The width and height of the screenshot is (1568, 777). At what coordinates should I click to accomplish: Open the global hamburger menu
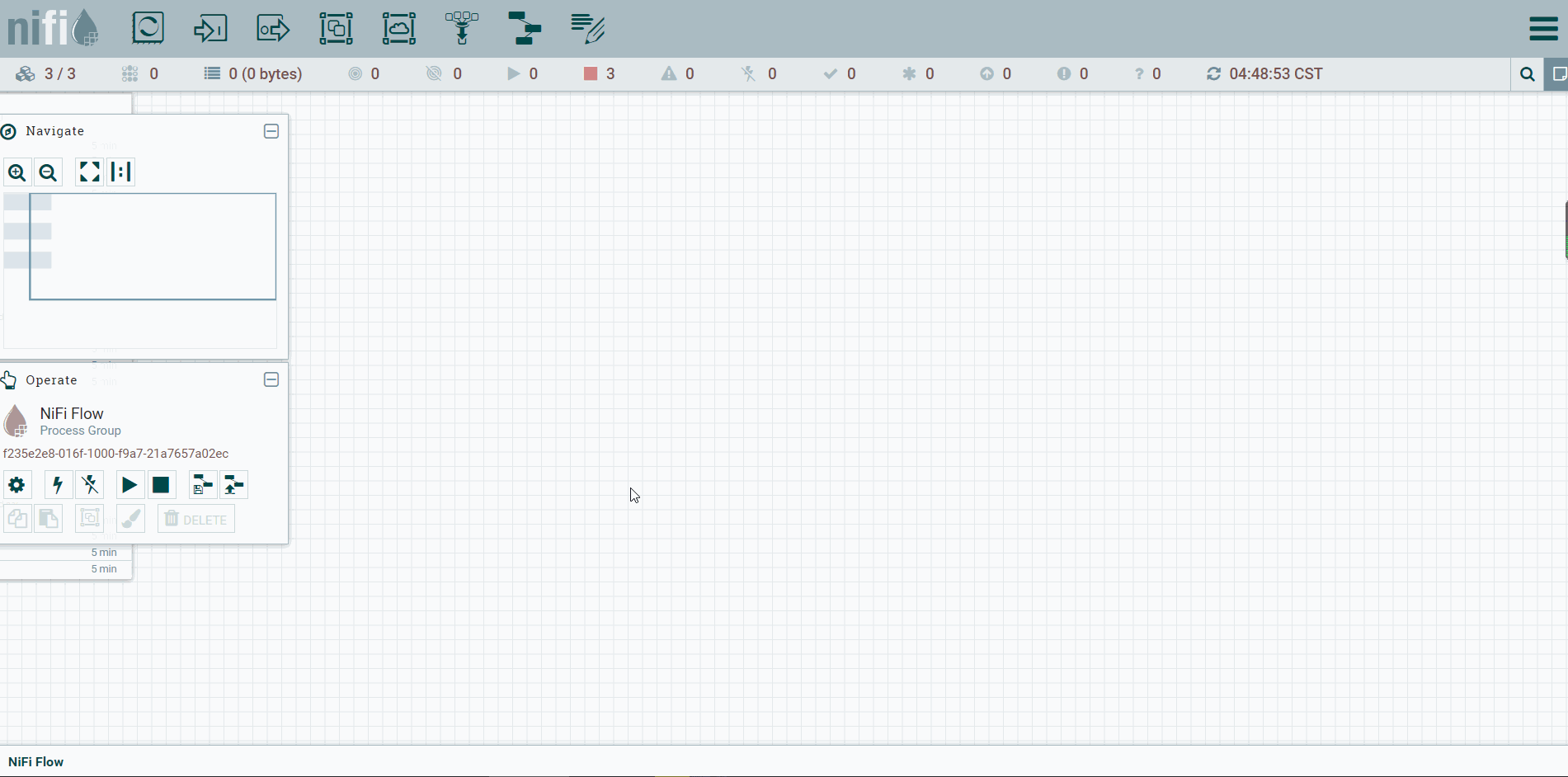[1543, 29]
